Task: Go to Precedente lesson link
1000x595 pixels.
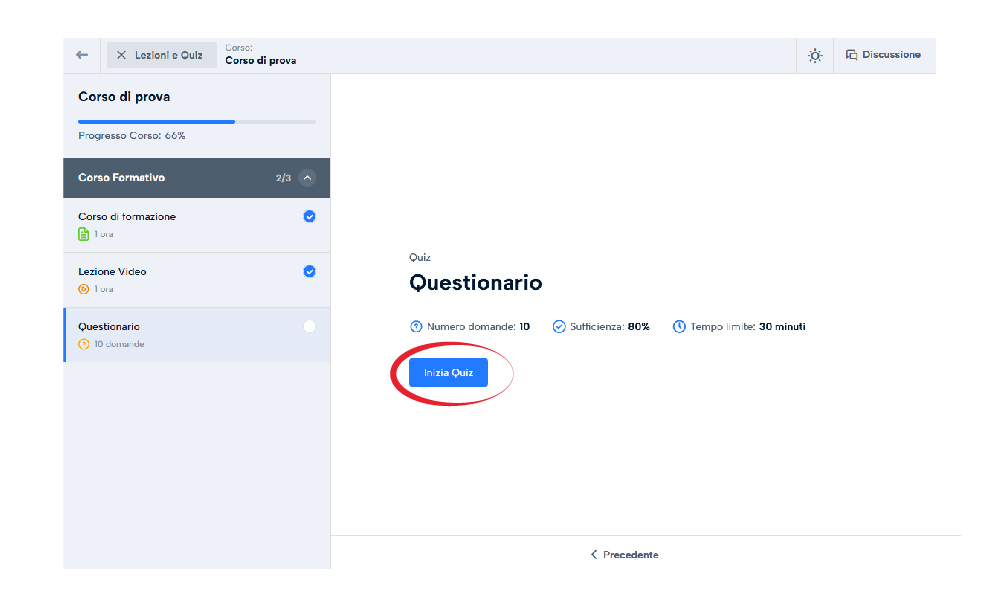Action: click(x=624, y=554)
